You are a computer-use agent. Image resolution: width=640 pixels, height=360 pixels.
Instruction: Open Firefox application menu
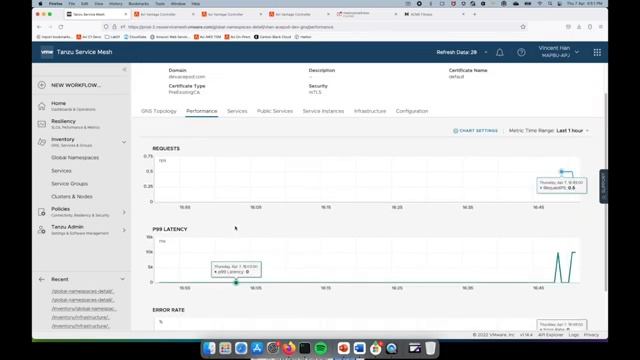(x=600, y=27)
